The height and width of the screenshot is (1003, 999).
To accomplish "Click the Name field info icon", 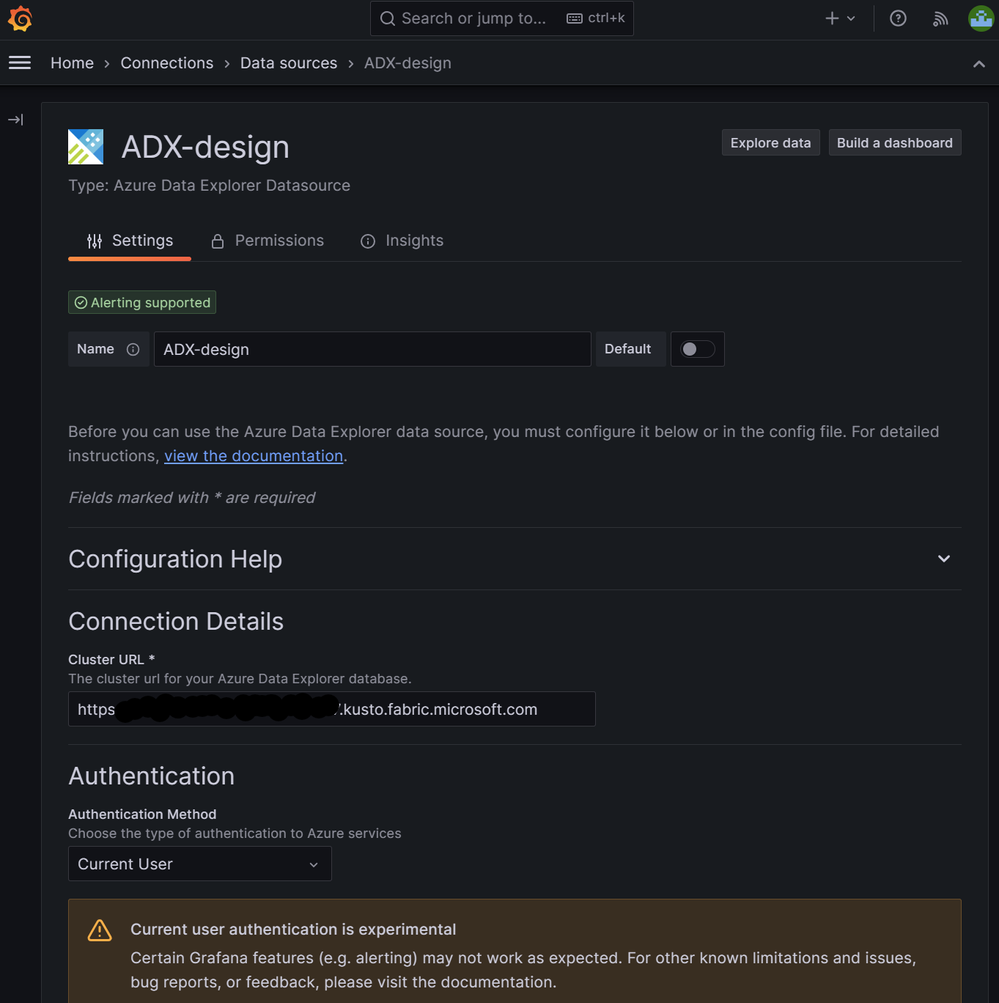I will (133, 349).
